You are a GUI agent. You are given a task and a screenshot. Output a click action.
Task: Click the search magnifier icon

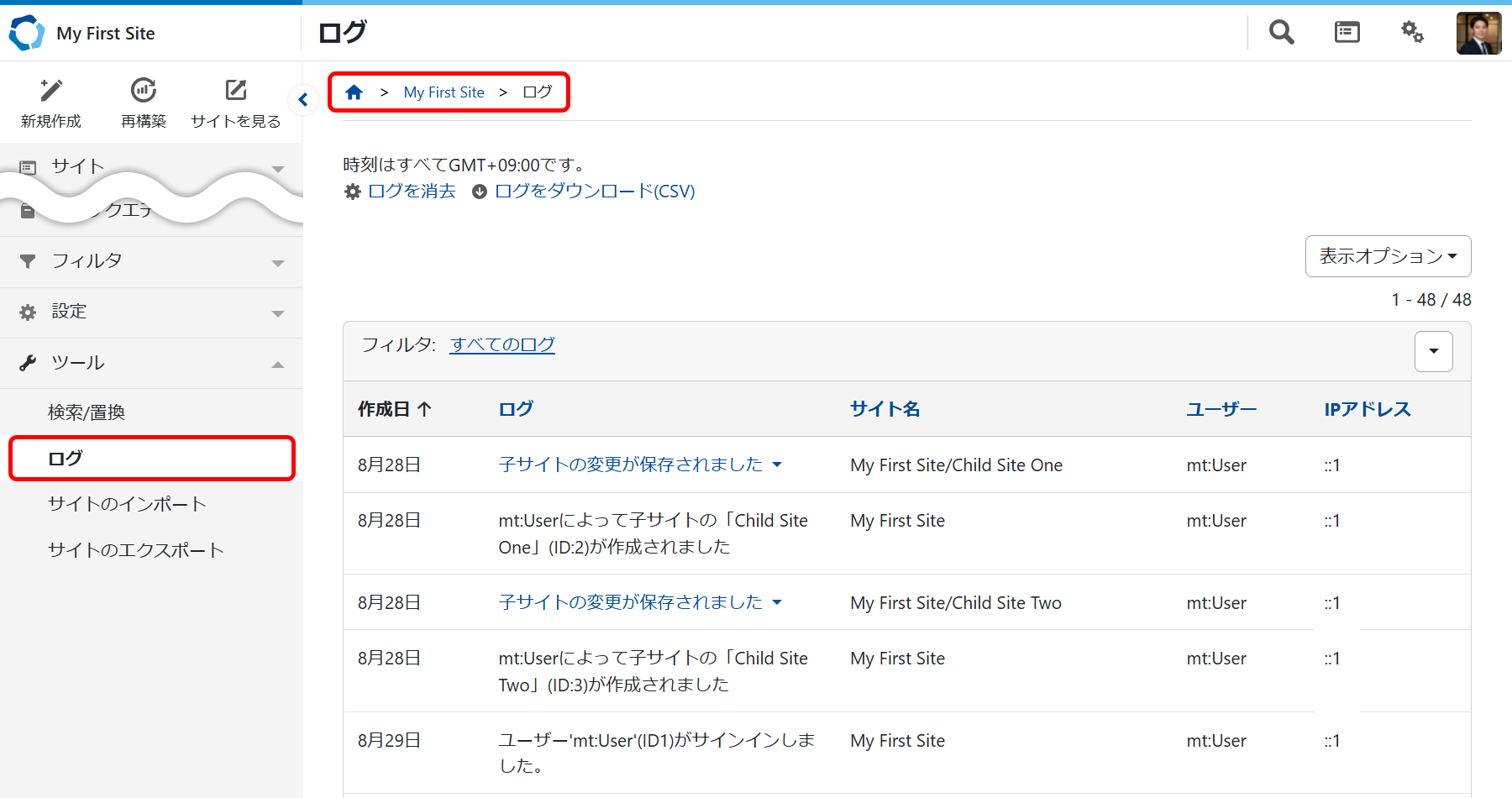tap(1281, 33)
